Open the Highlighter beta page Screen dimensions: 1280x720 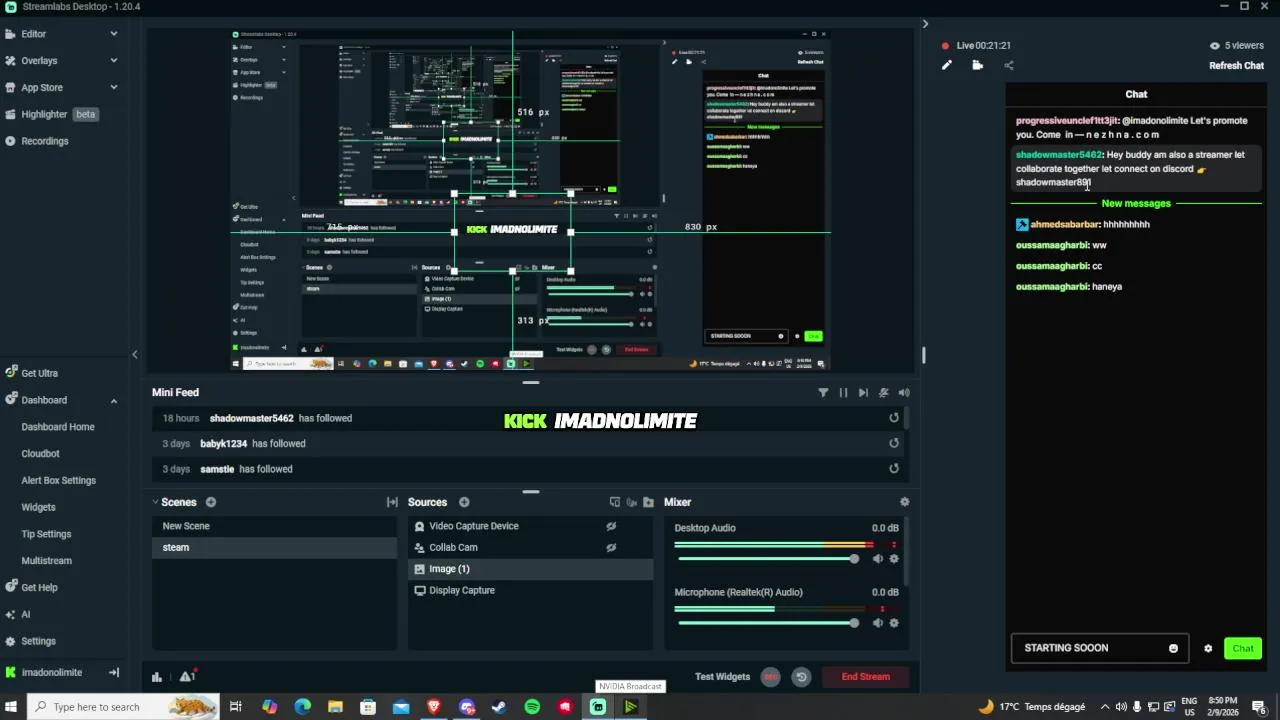(51, 114)
